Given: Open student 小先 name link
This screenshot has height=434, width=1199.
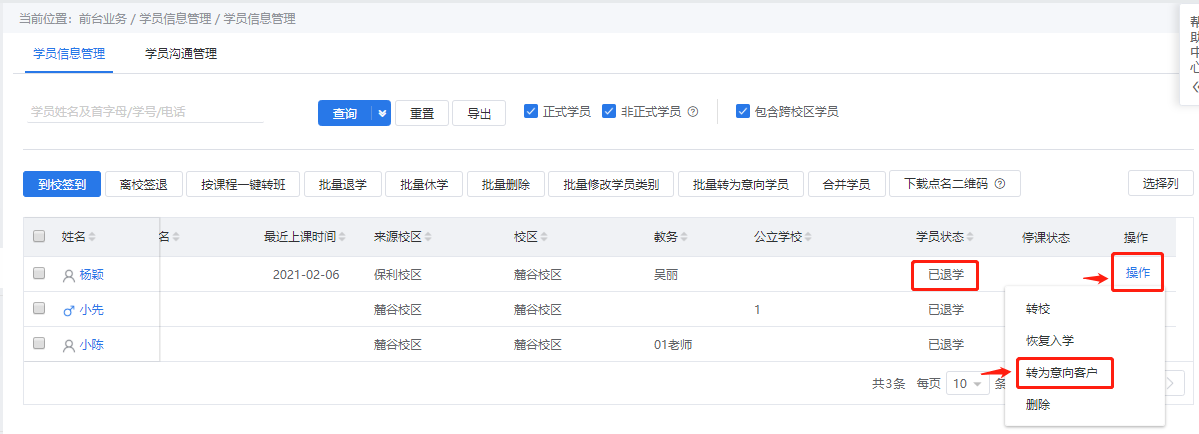Looking at the screenshot, I should pos(91,309).
